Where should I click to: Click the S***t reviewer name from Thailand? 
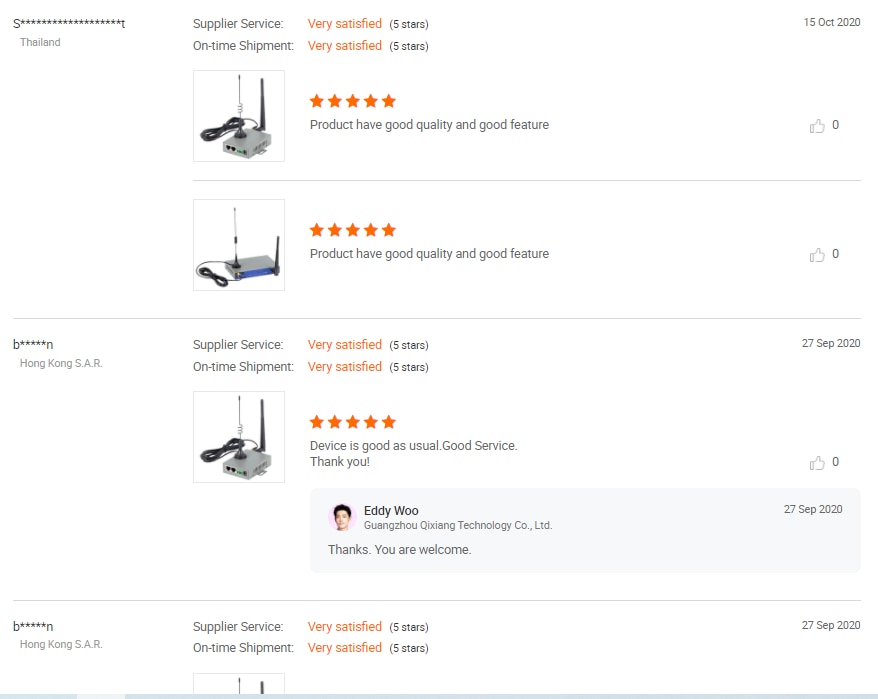coord(69,24)
